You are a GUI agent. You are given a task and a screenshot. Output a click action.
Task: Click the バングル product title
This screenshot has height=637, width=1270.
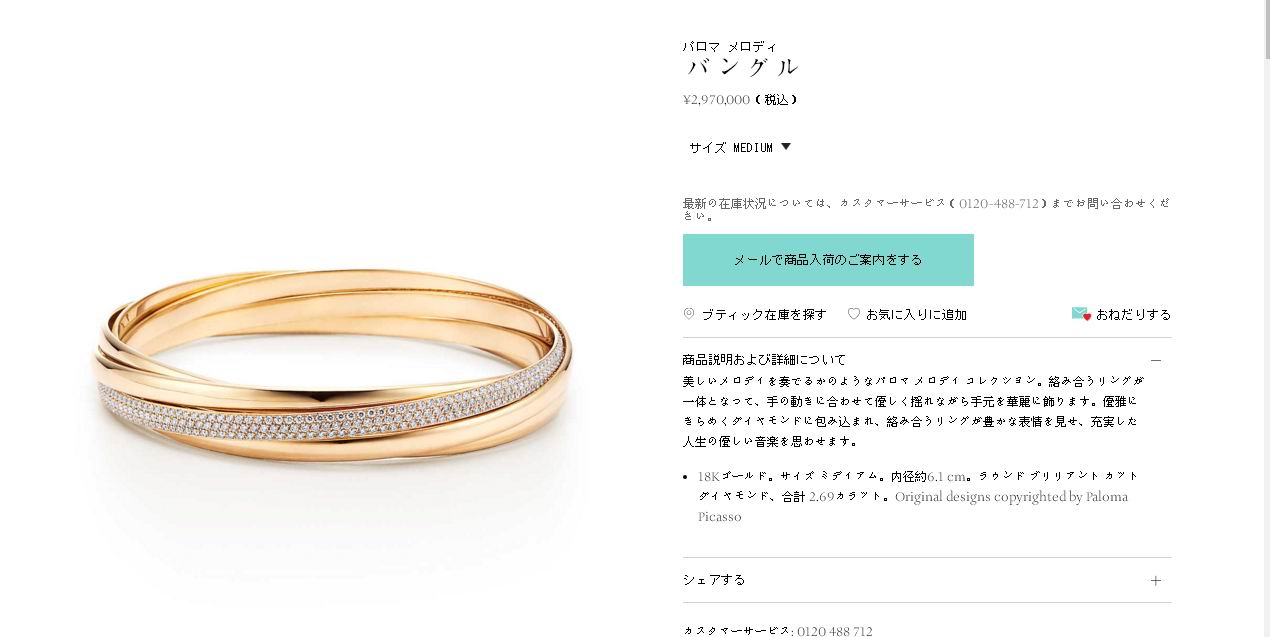(743, 67)
